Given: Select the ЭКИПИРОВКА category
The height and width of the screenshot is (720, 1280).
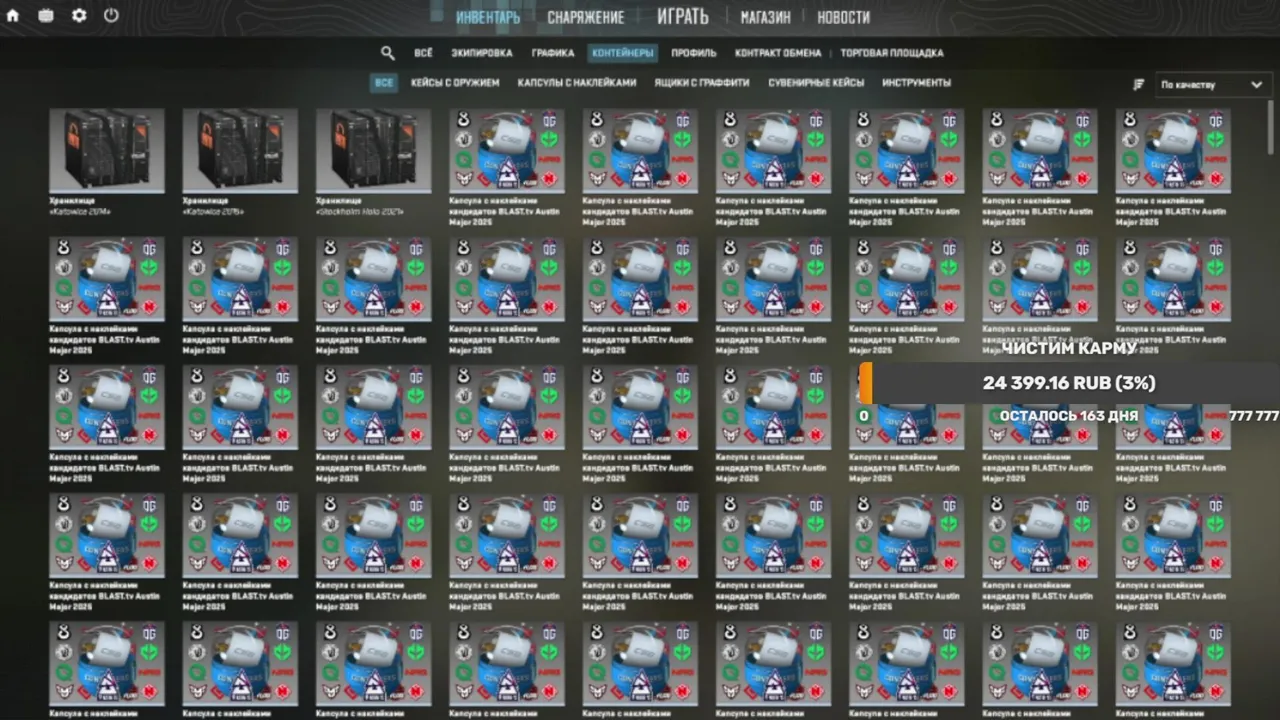Looking at the screenshot, I should (482, 53).
